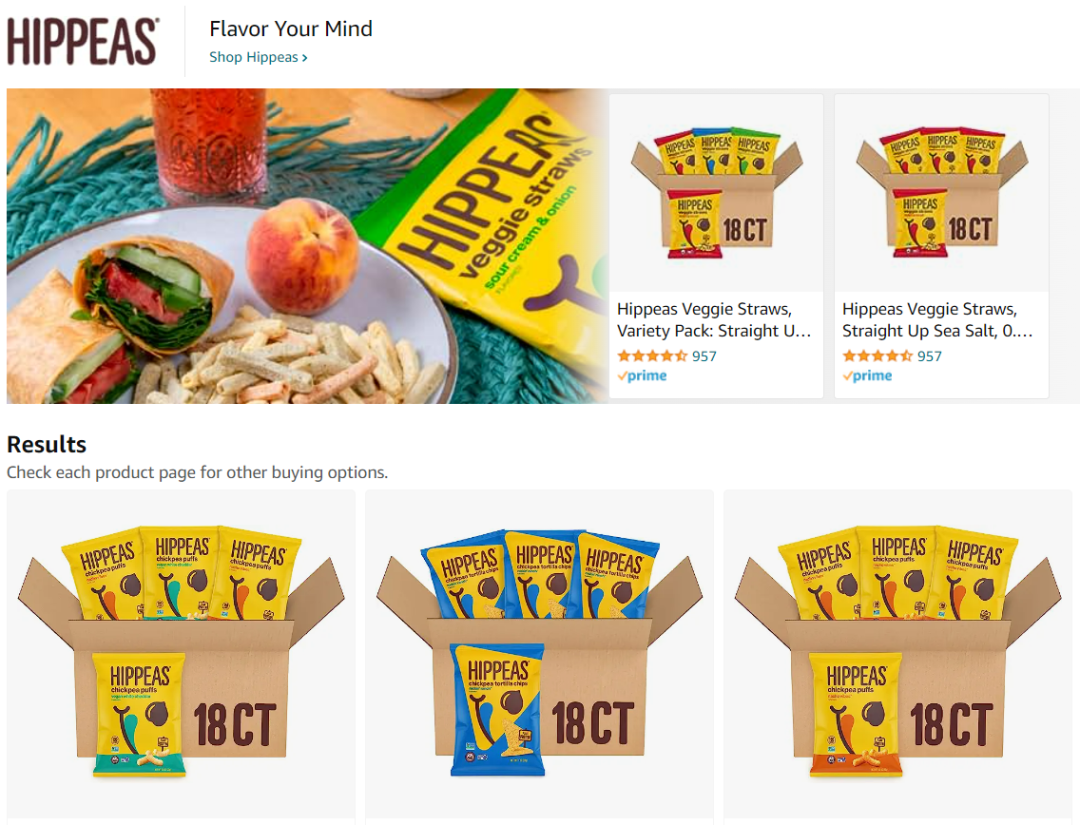The height and width of the screenshot is (825, 1080).
Task: Open the 957 reviews count for the Variety Pack
Action: pos(704,356)
